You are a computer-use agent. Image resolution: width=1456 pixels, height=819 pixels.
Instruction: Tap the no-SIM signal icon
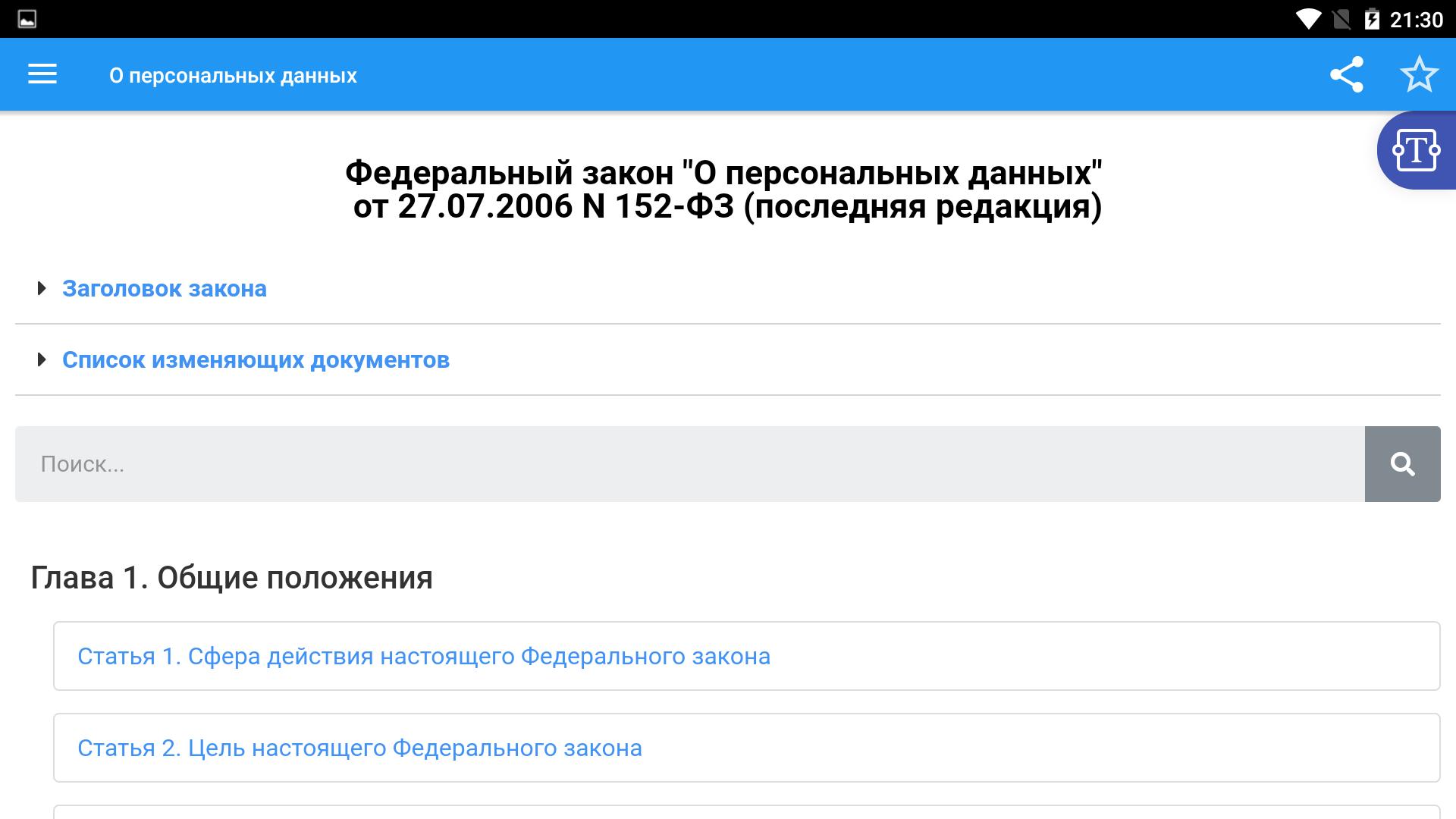1341,19
